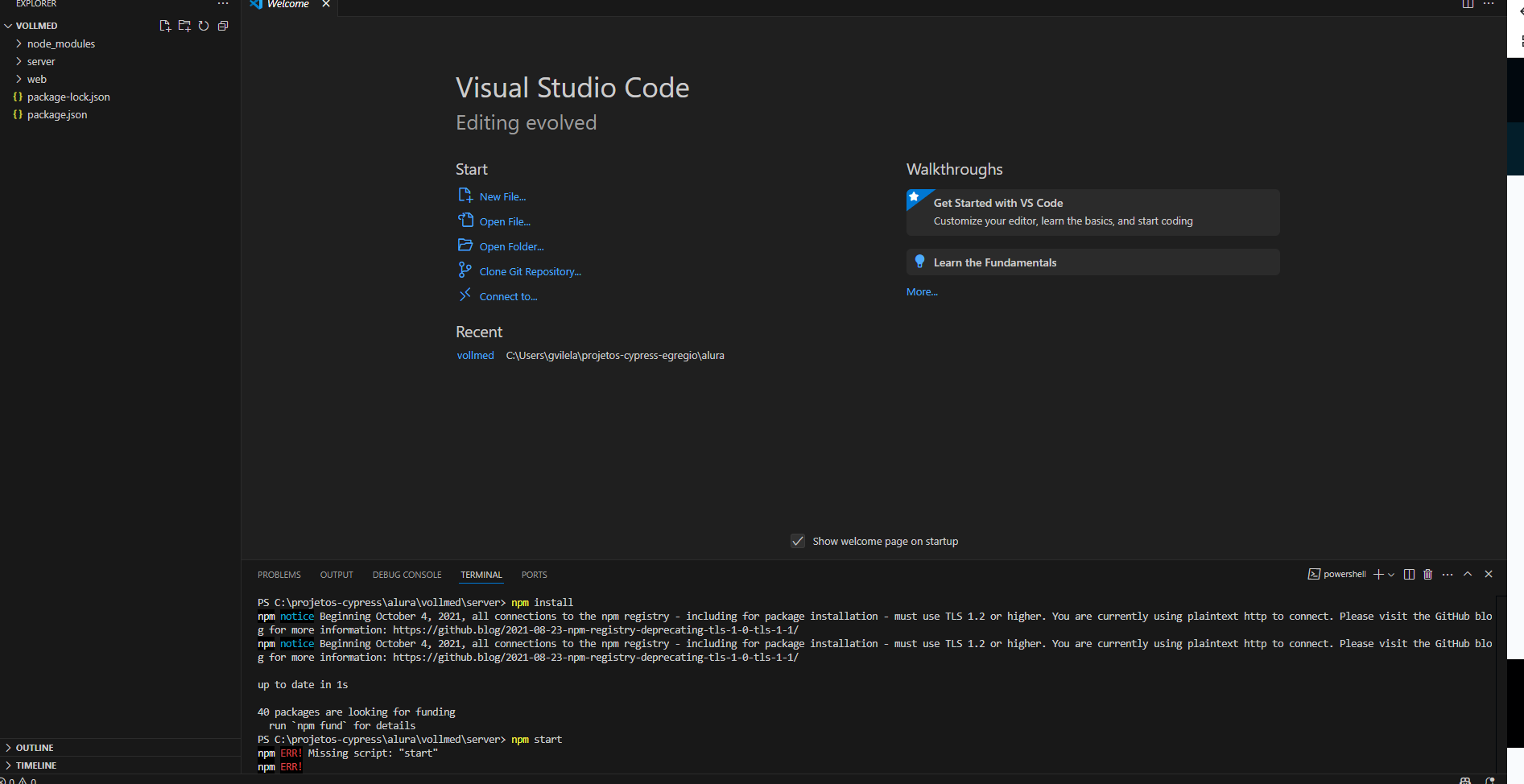Open the recent vollmed project
This screenshot has height=784, width=1524.
(x=475, y=355)
